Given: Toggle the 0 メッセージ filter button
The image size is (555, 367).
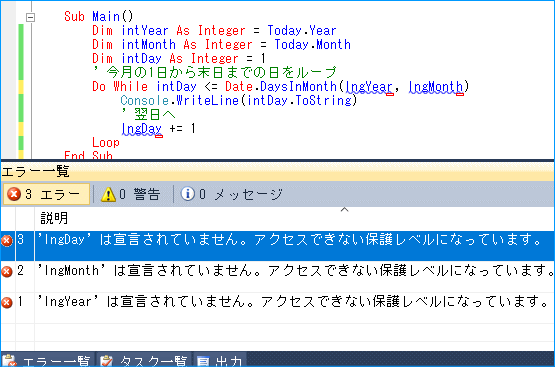Looking at the screenshot, I should [231, 194].
